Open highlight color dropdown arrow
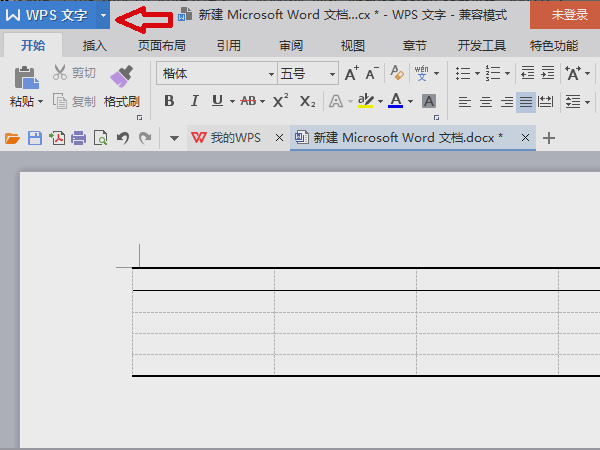This screenshot has height=450, width=600. pyautogui.click(x=380, y=101)
